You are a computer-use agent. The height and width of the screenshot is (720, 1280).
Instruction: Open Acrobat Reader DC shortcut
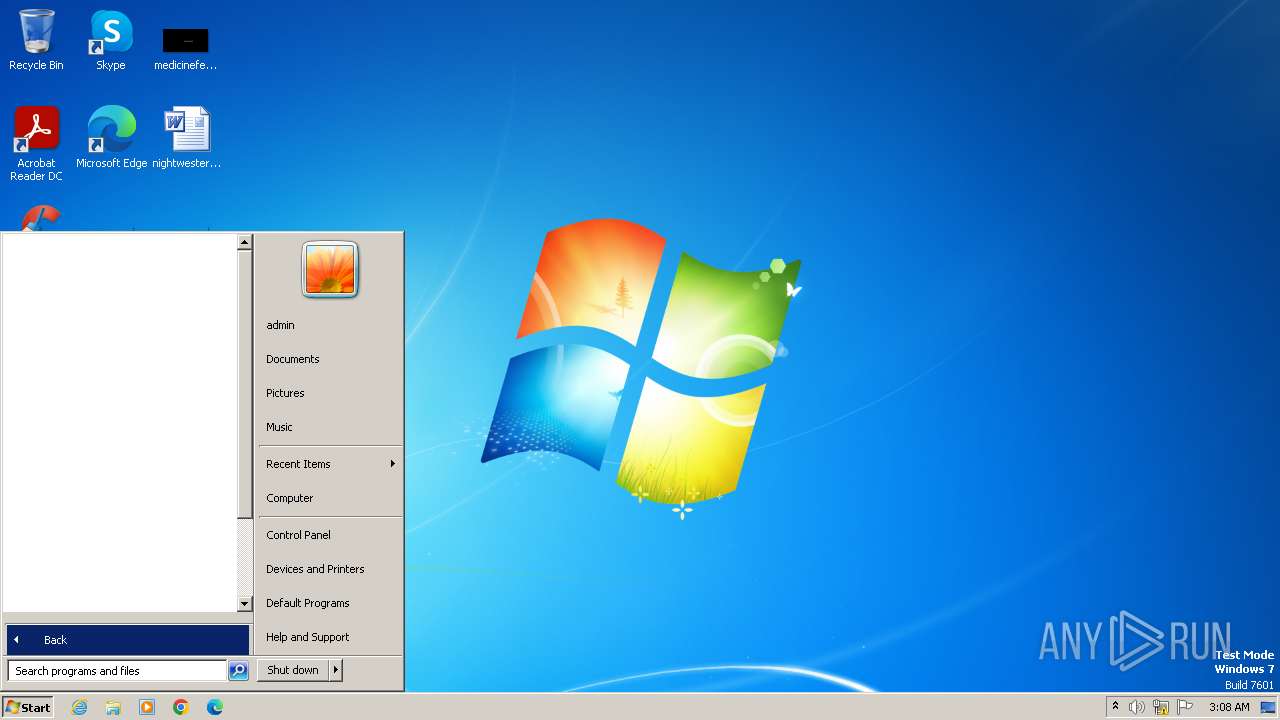click(37, 144)
